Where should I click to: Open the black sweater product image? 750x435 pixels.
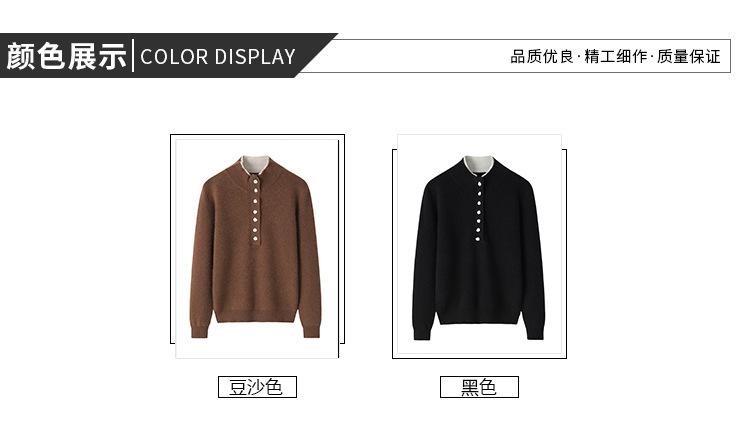479,244
